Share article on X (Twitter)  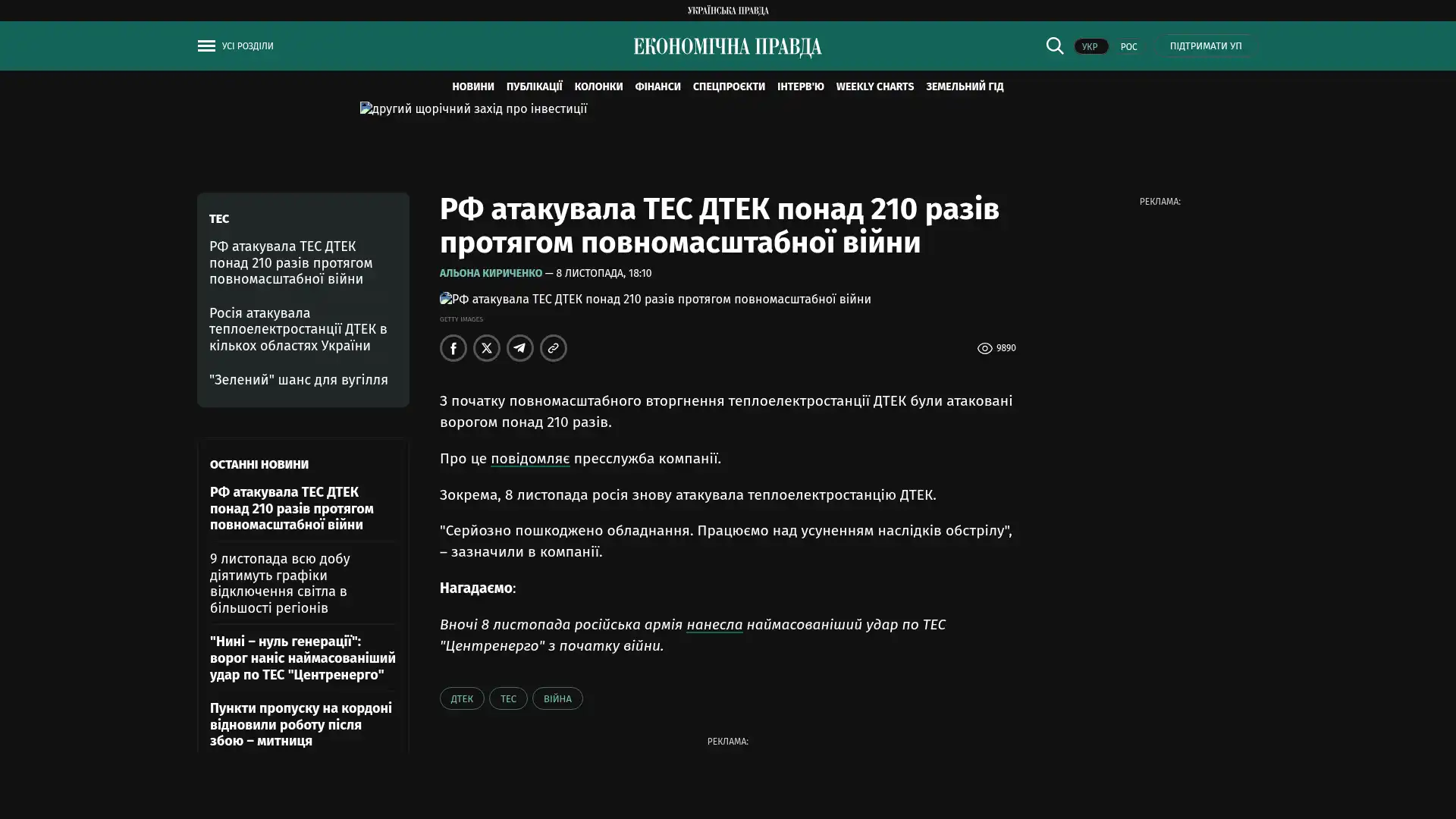[x=486, y=348]
